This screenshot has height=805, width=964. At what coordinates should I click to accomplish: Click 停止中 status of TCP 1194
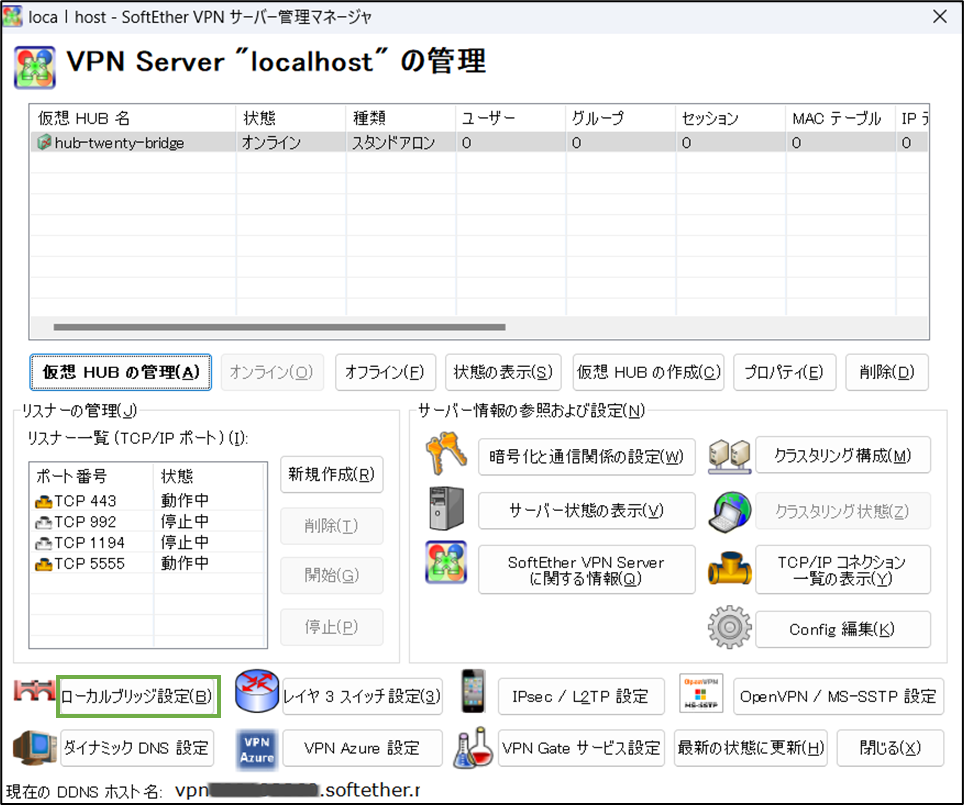(184, 543)
